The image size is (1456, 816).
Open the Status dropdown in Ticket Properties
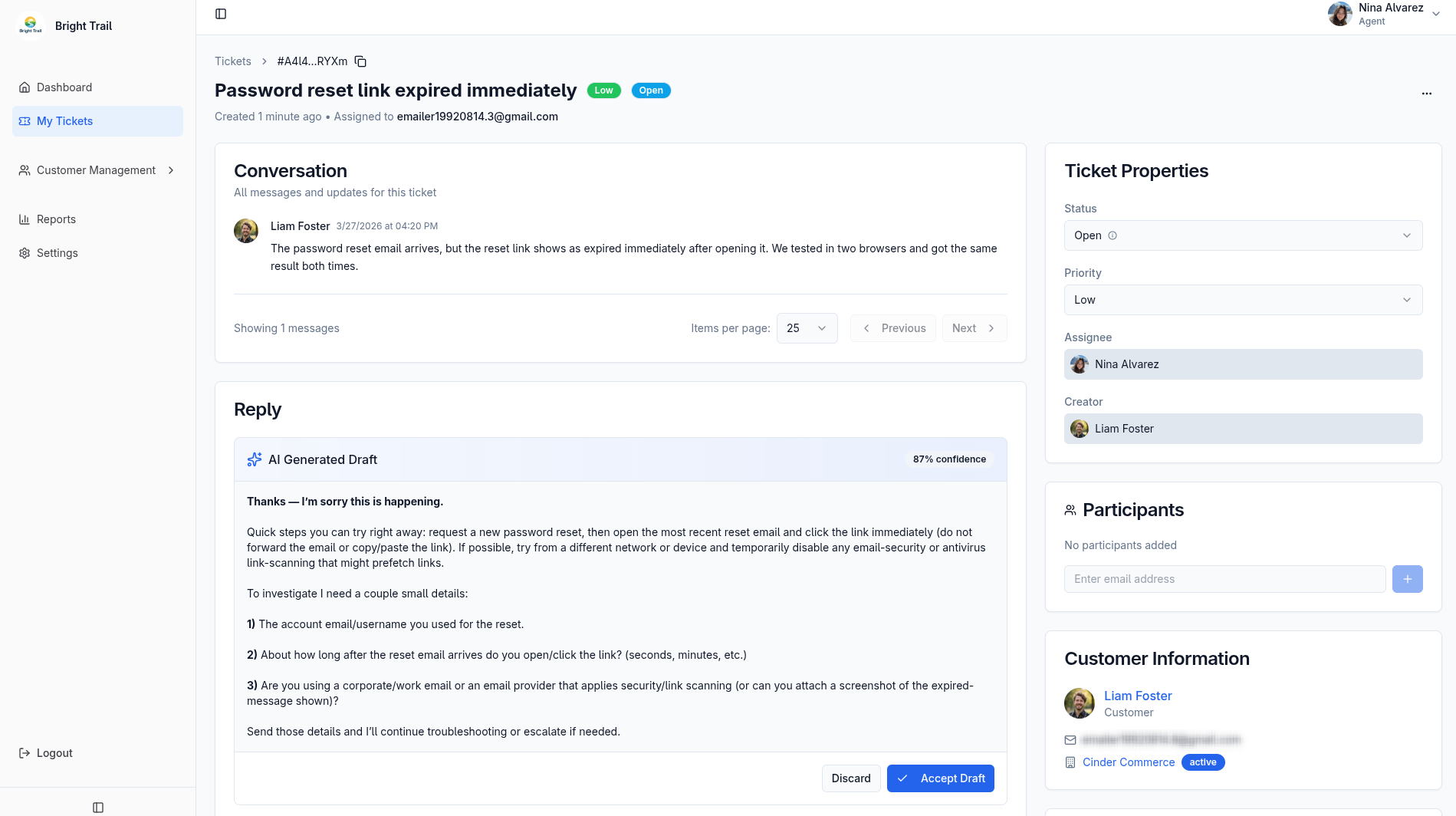(1242, 235)
